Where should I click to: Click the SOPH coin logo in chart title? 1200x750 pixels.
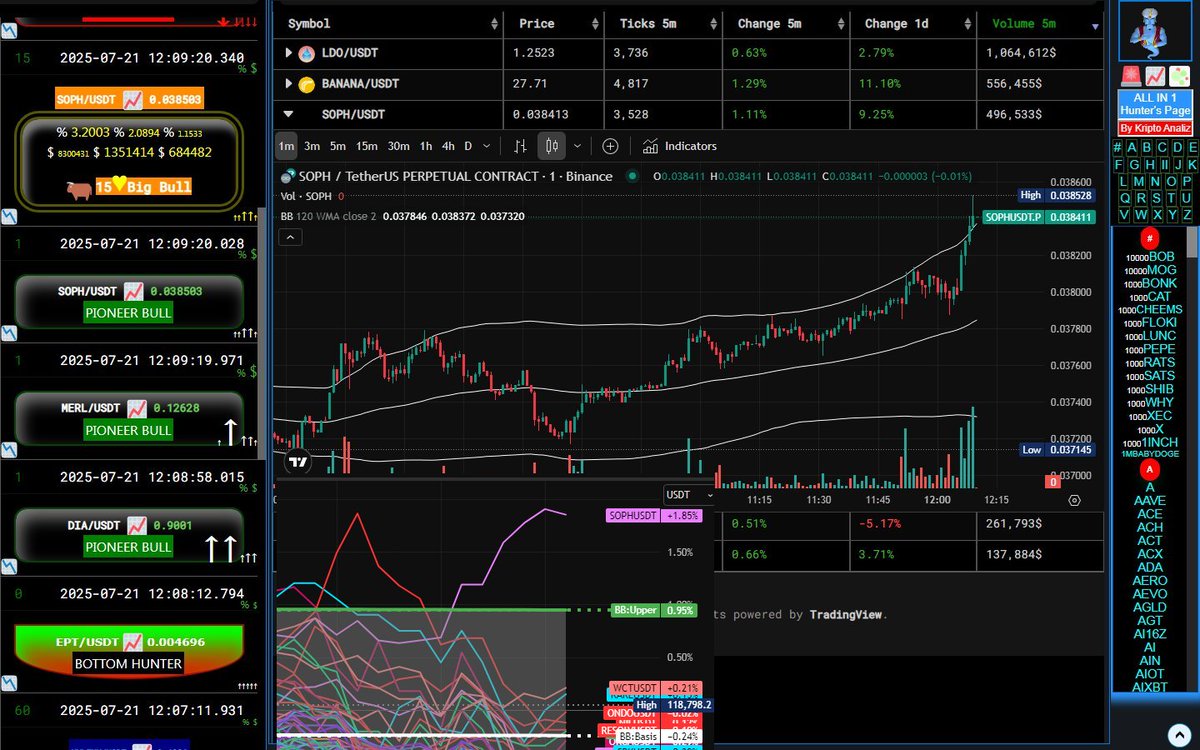(290, 176)
